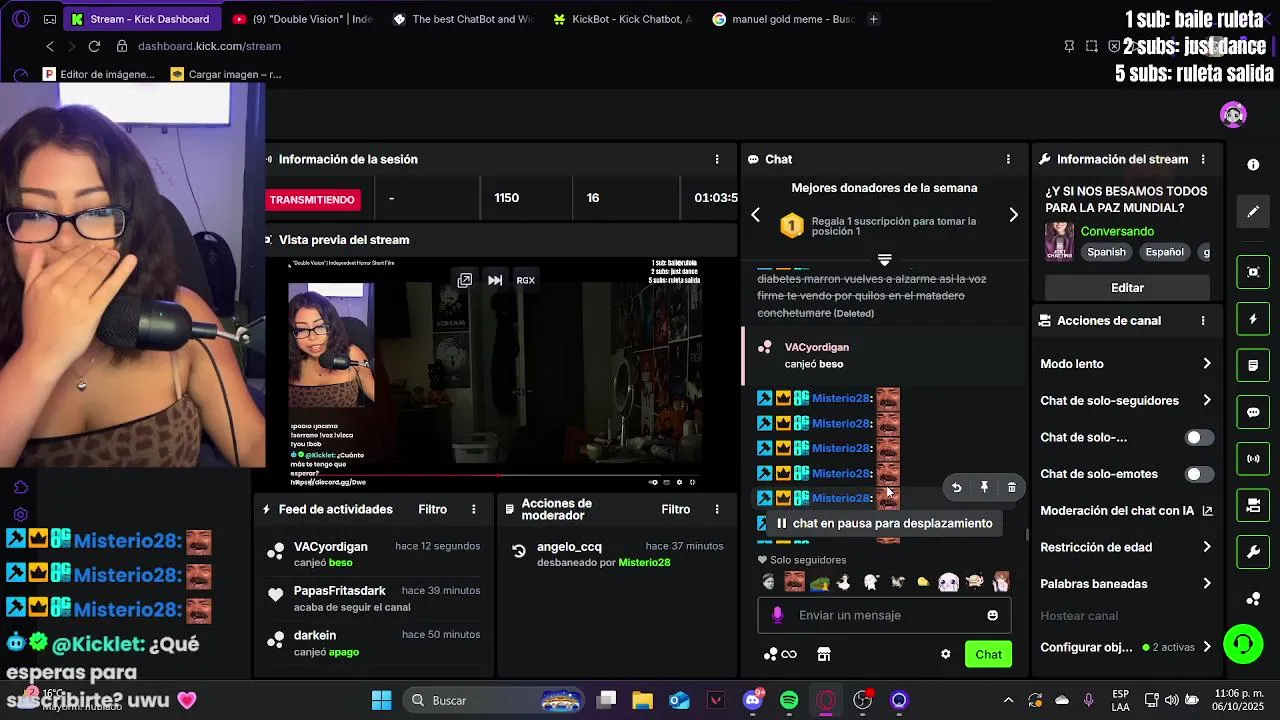Screen dimensions: 1280x720
Task: Open green headset support button
Action: pos(1243,644)
